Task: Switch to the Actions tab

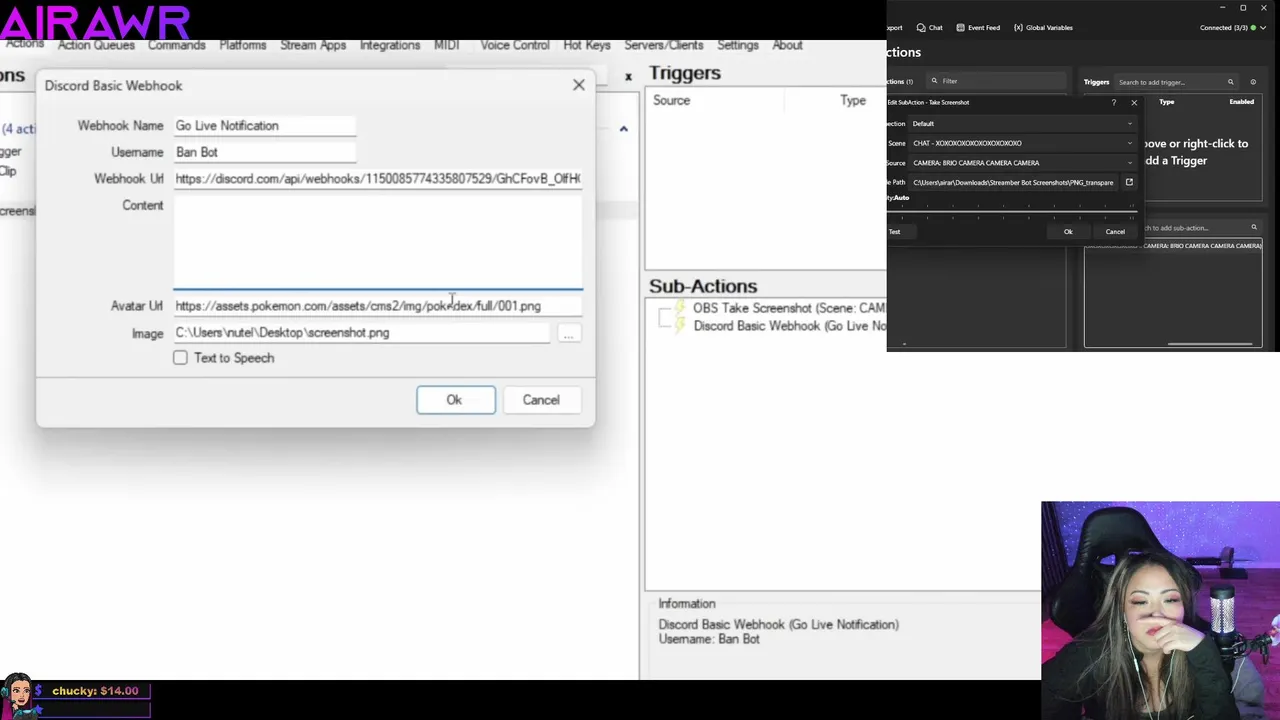Action: 24,44
